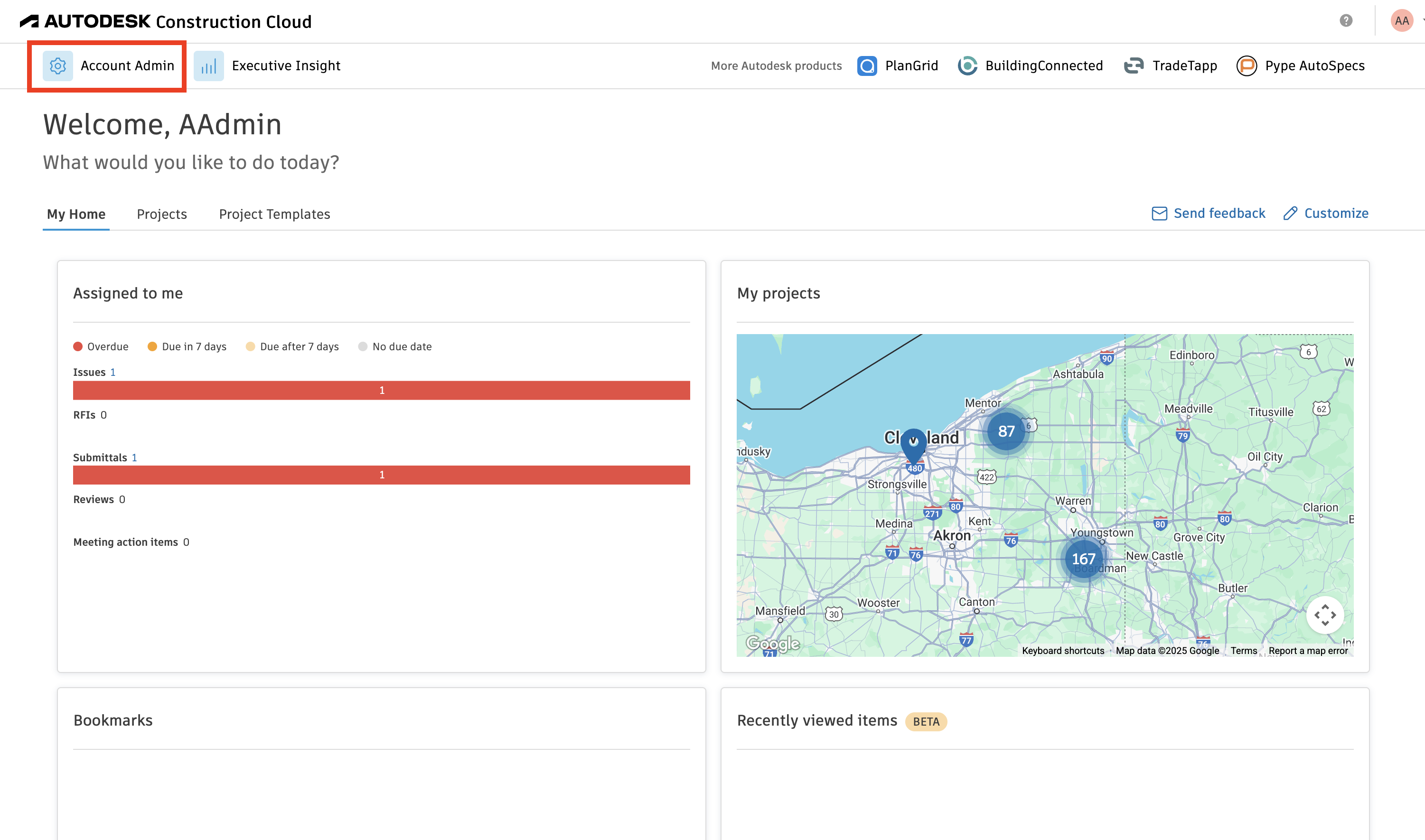
Task: Open TradeTapp link text
Action: (1184, 65)
